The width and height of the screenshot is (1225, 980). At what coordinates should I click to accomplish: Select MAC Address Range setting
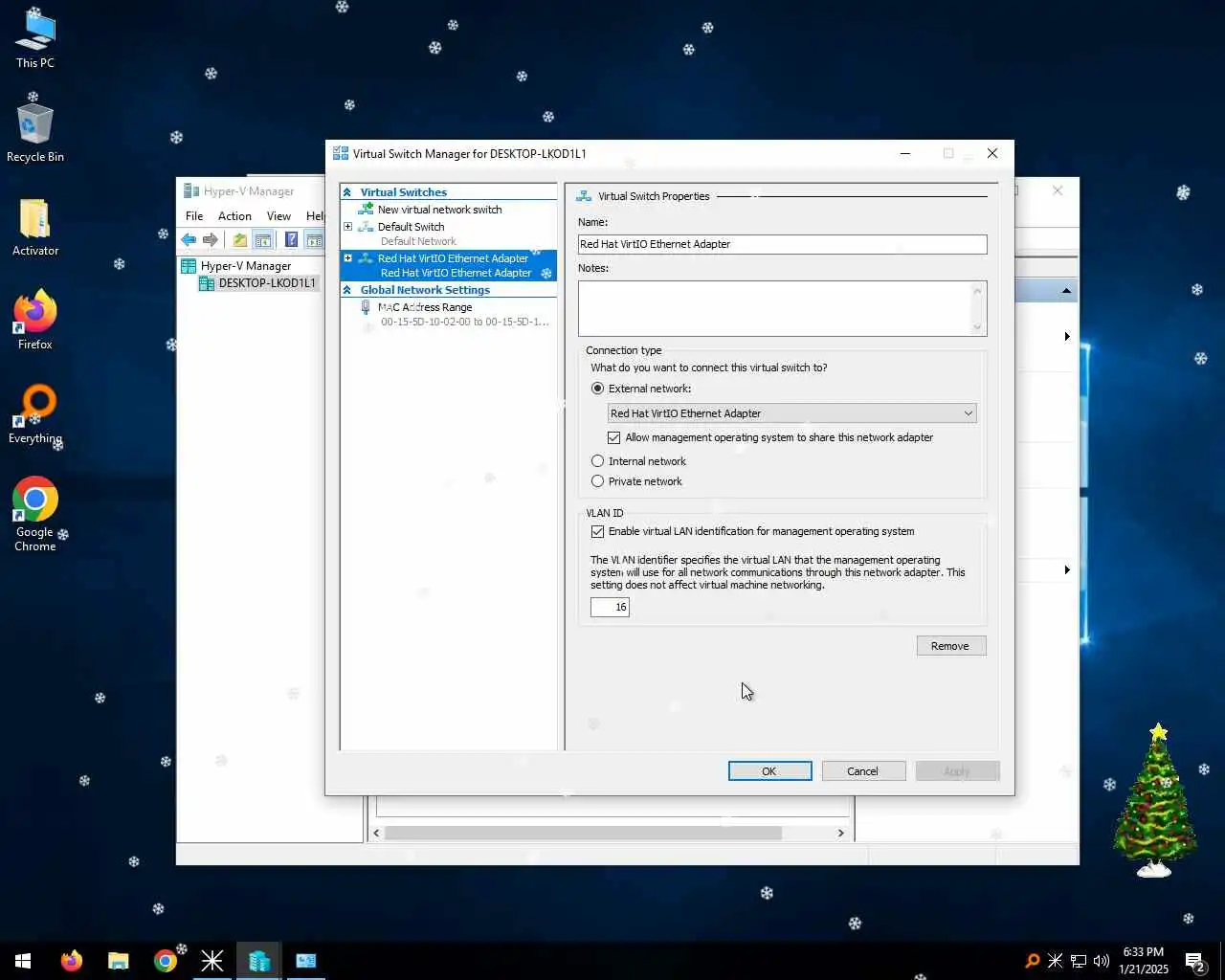(x=425, y=307)
